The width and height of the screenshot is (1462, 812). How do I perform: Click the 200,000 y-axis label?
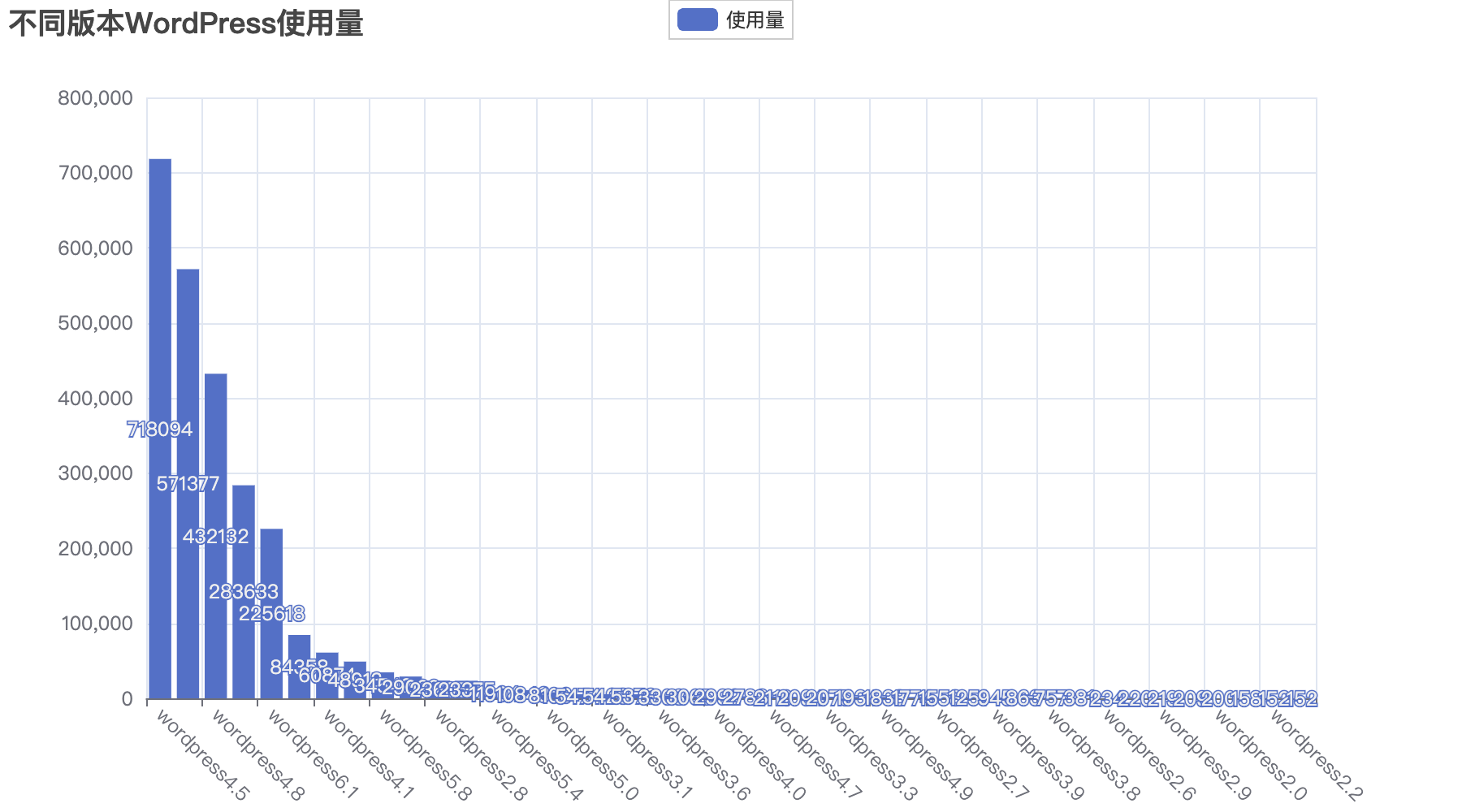pyautogui.click(x=95, y=548)
